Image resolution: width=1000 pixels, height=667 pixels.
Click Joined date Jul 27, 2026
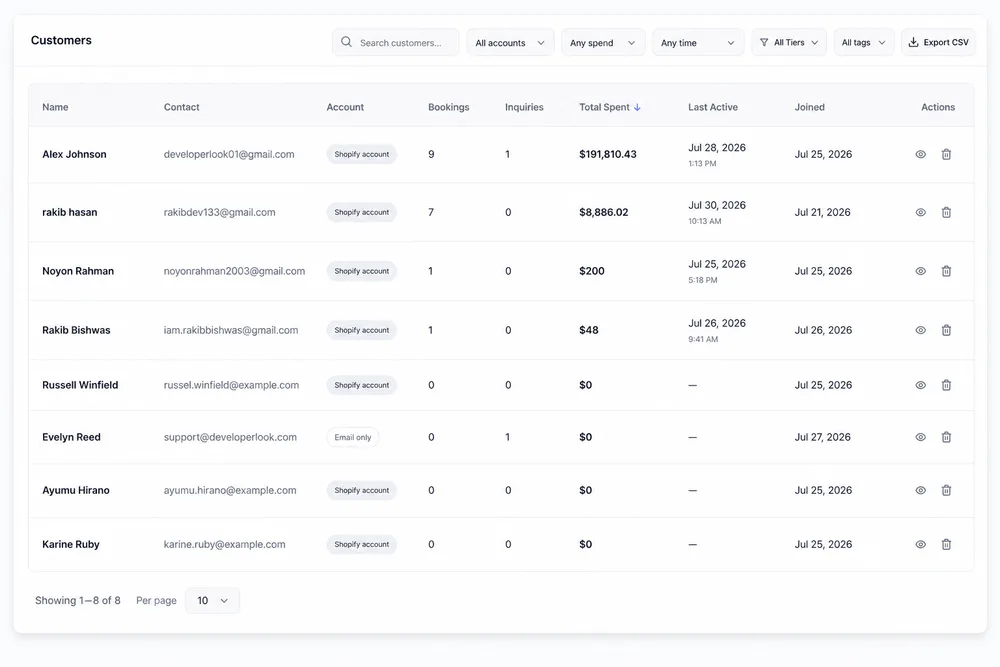click(x=822, y=437)
